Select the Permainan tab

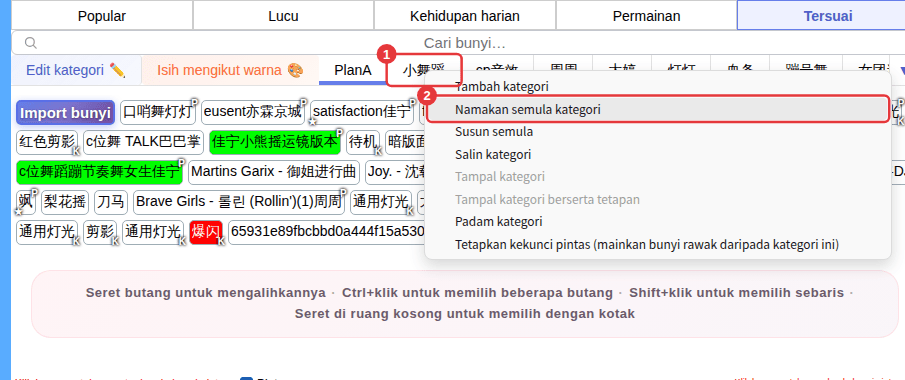click(x=646, y=16)
